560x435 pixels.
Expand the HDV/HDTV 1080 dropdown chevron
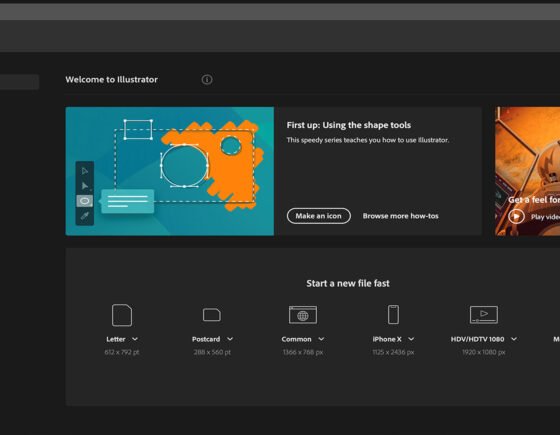tap(514, 339)
